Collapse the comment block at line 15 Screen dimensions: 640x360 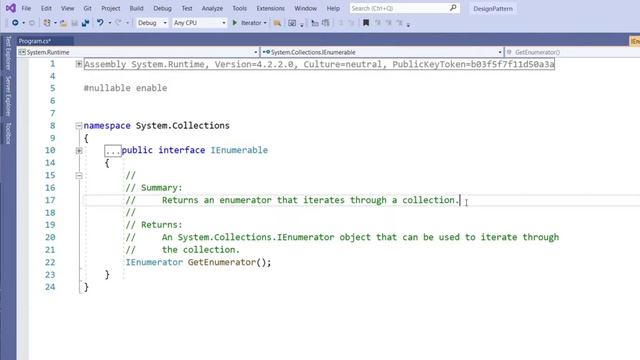79,176
